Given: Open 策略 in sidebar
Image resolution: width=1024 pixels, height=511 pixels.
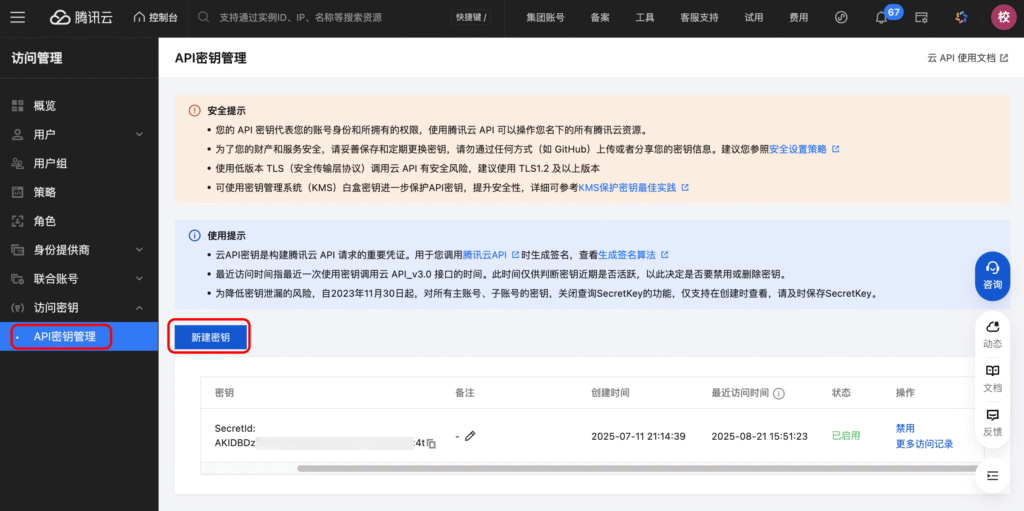Looking at the screenshot, I should pos(78,192).
